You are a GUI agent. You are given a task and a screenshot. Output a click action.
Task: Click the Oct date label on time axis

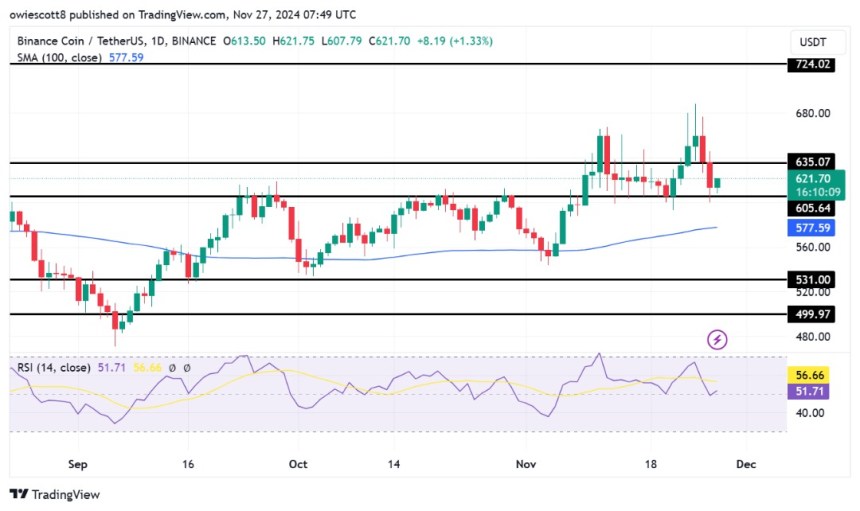point(298,464)
